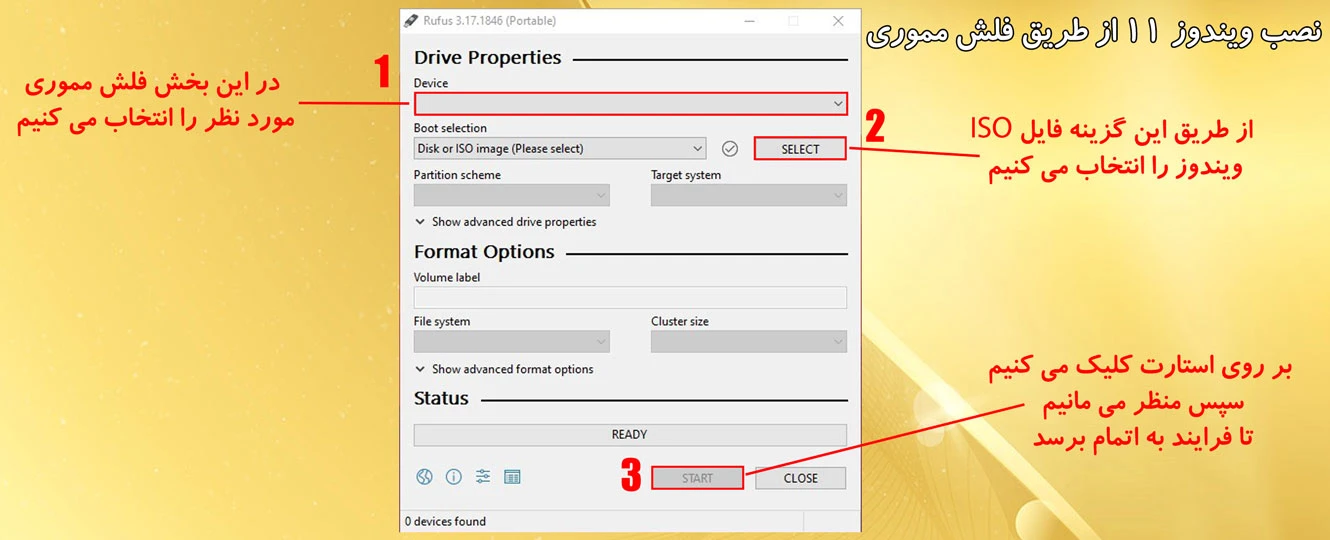Click the Drive Properties heading

(x=488, y=58)
